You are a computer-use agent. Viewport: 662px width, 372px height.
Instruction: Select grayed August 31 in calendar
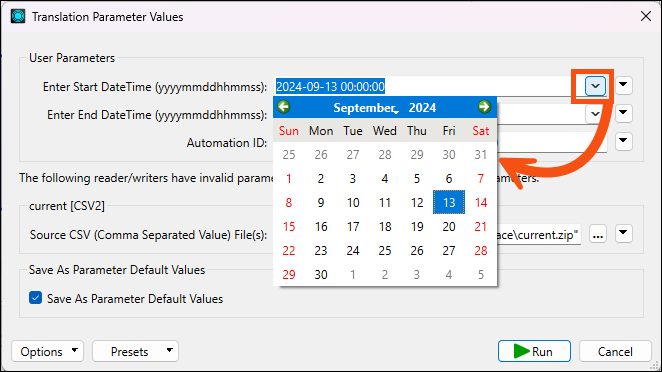481,155
